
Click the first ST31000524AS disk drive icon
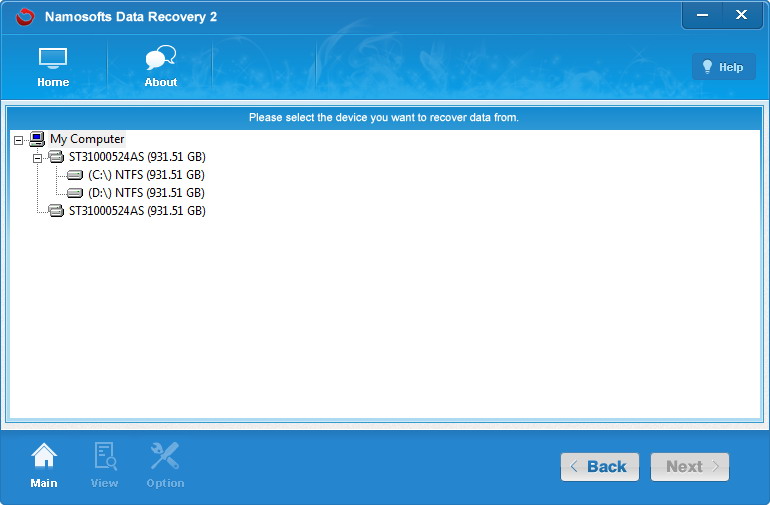(x=56, y=157)
